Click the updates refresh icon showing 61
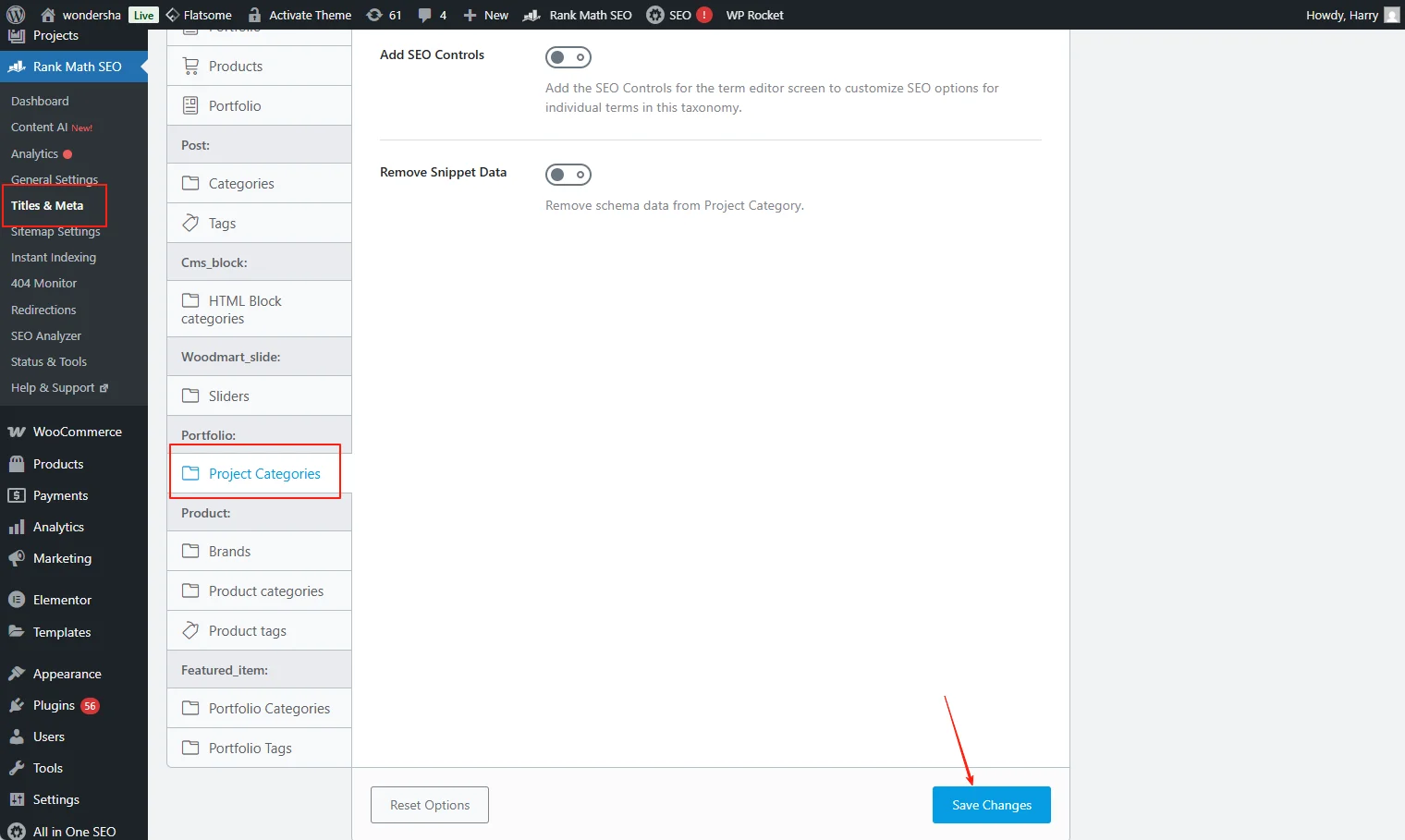This screenshot has height=840, width=1405. point(374,15)
